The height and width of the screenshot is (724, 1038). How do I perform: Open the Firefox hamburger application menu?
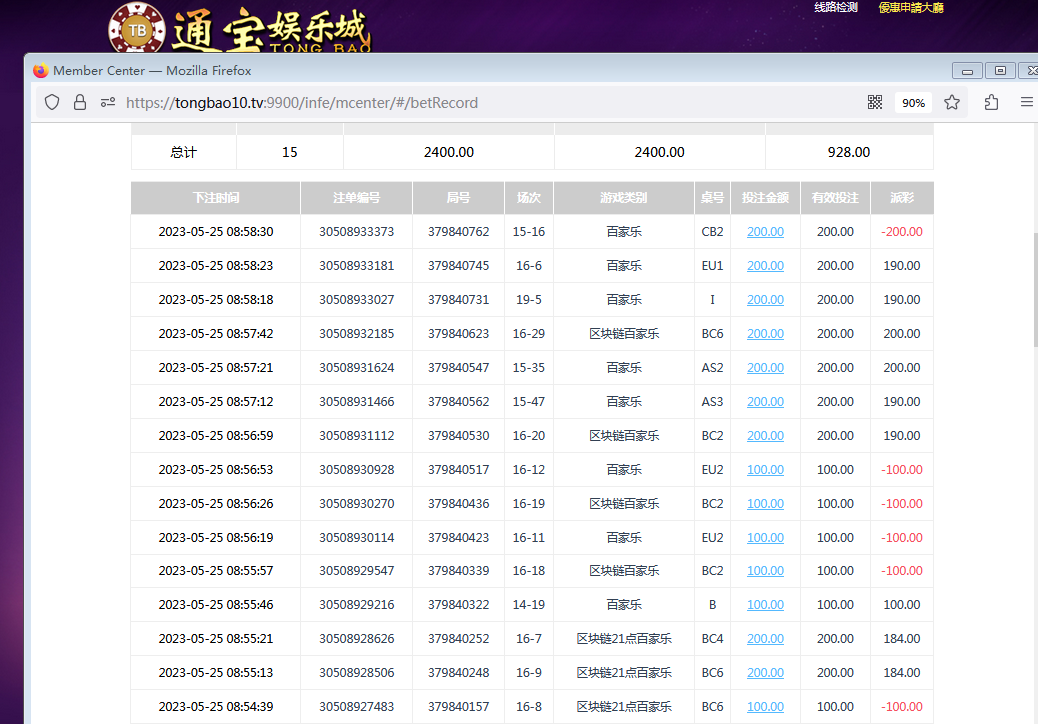click(1027, 102)
